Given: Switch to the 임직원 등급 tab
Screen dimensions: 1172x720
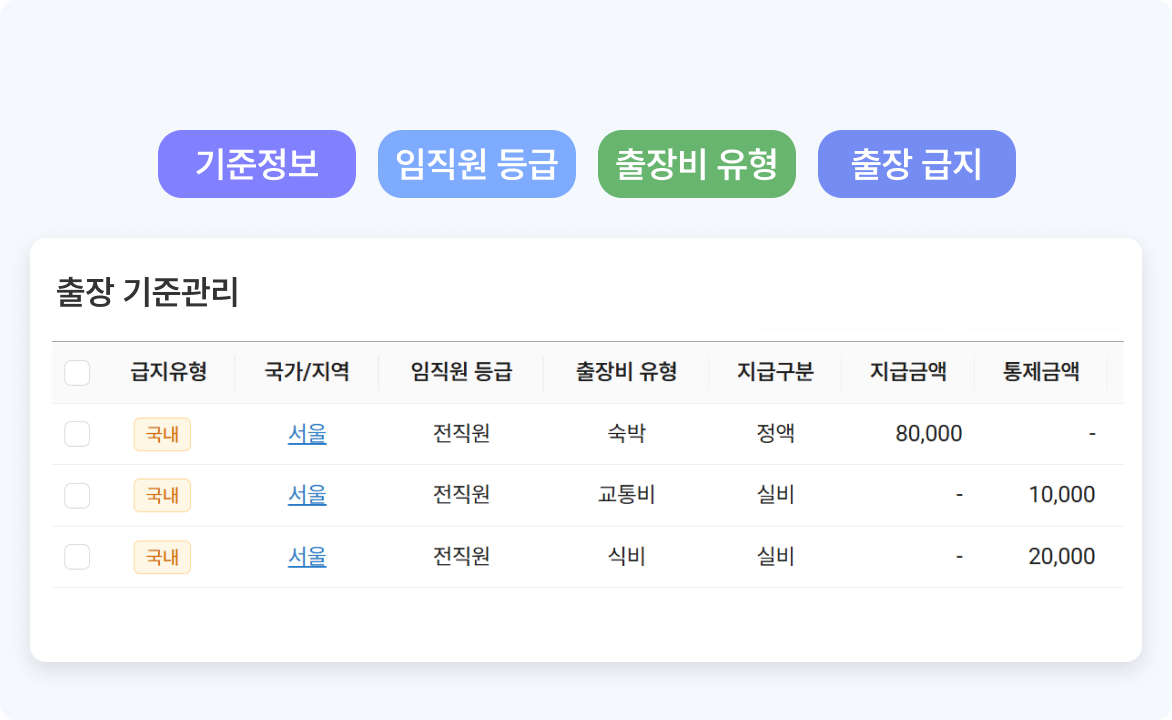Looking at the screenshot, I should (477, 164).
